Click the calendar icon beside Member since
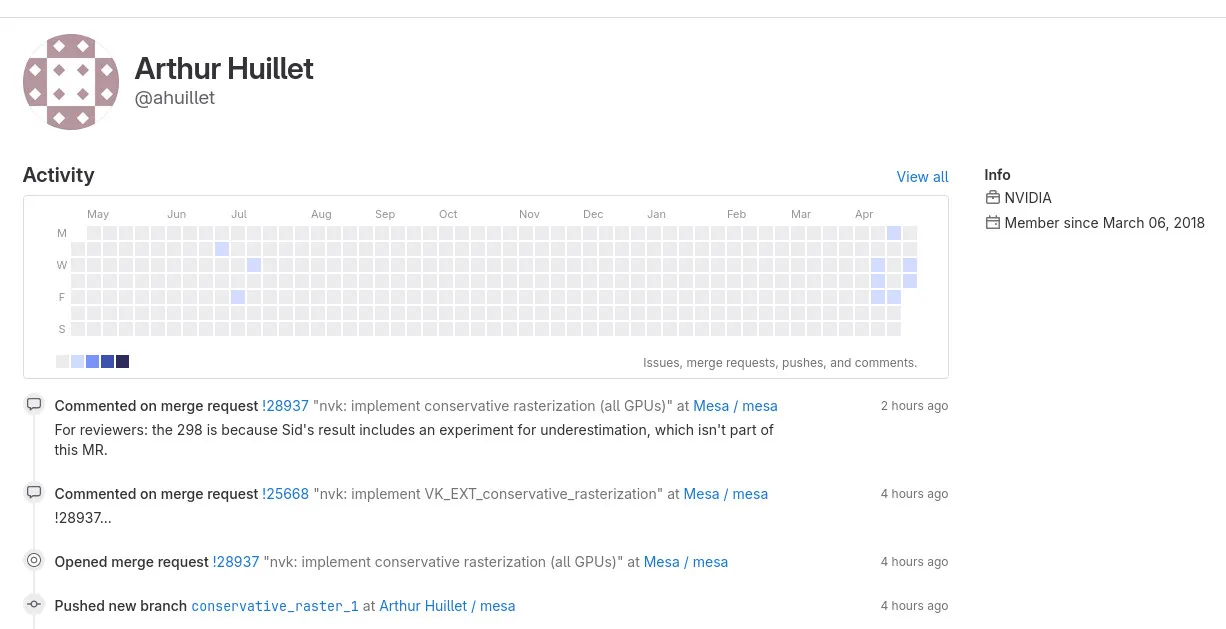1226x629 pixels. coord(992,223)
